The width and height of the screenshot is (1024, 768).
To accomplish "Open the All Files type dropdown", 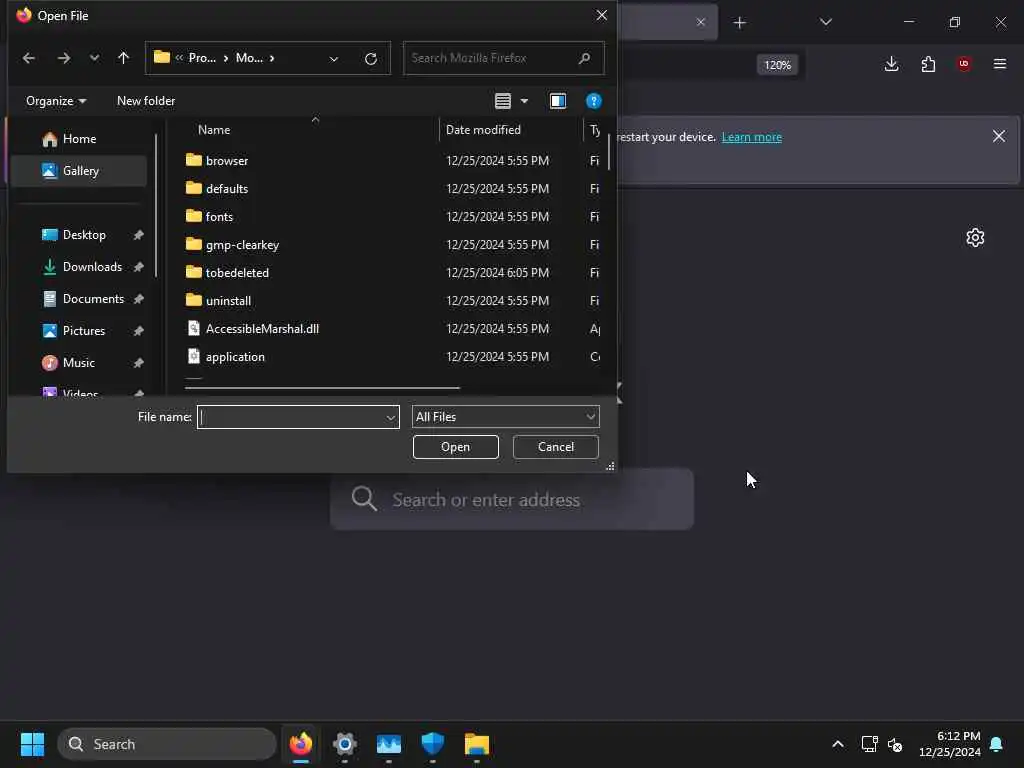I will click(505, 417).
